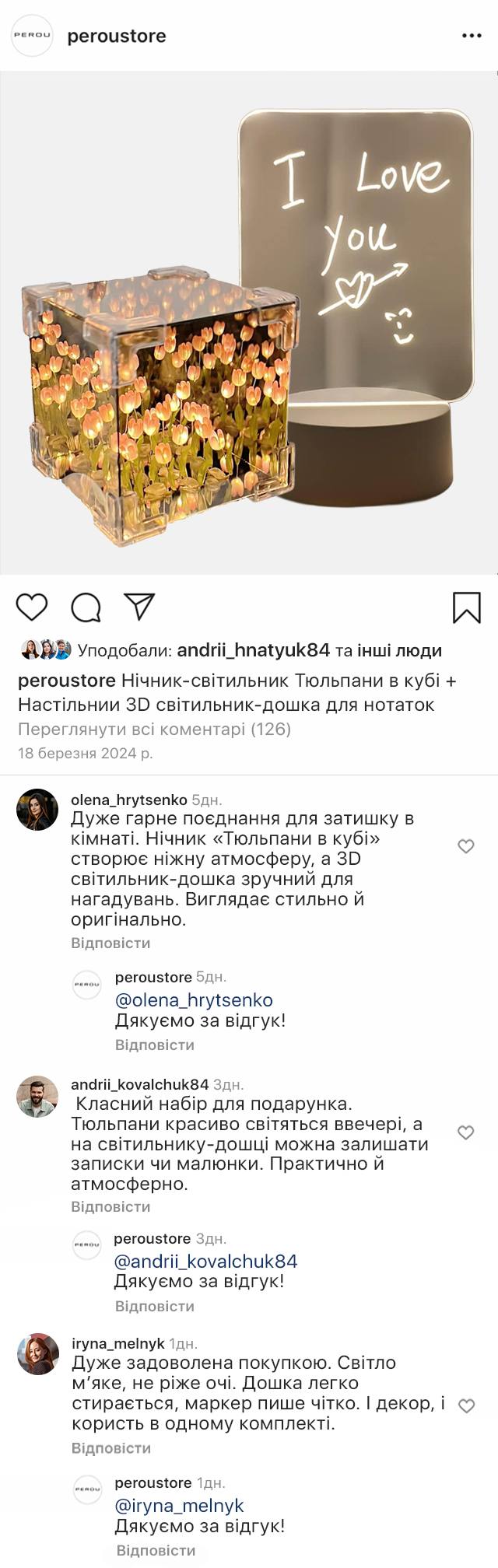Like olena_hrytsenko's comment
The height and width of the screenshot is (1568, 498).
click(x=466, y=846)
